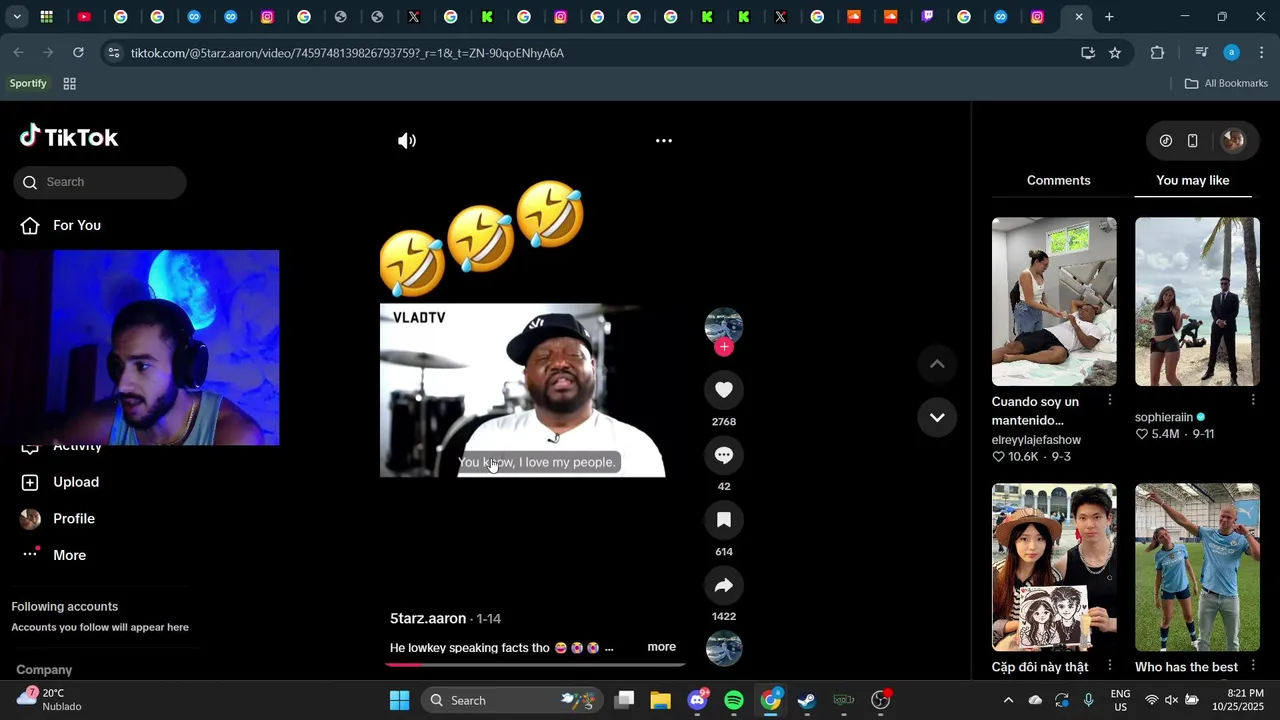This screenshot has height=720, width=1280.
Task: Share the video using the arrow icon
Action: [x=724, y=585]
